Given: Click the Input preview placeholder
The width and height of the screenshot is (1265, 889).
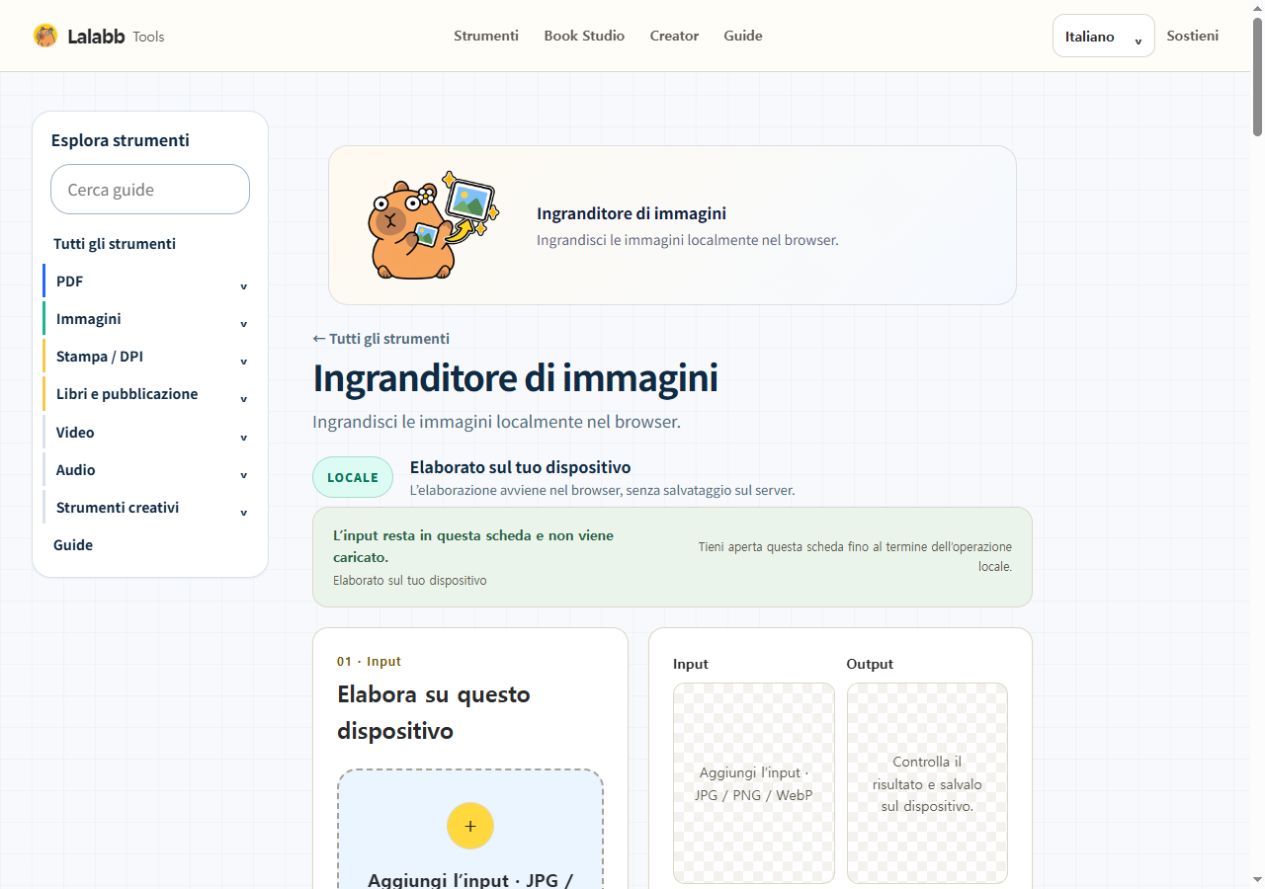Looking at the screenshot, I should 754,783.
